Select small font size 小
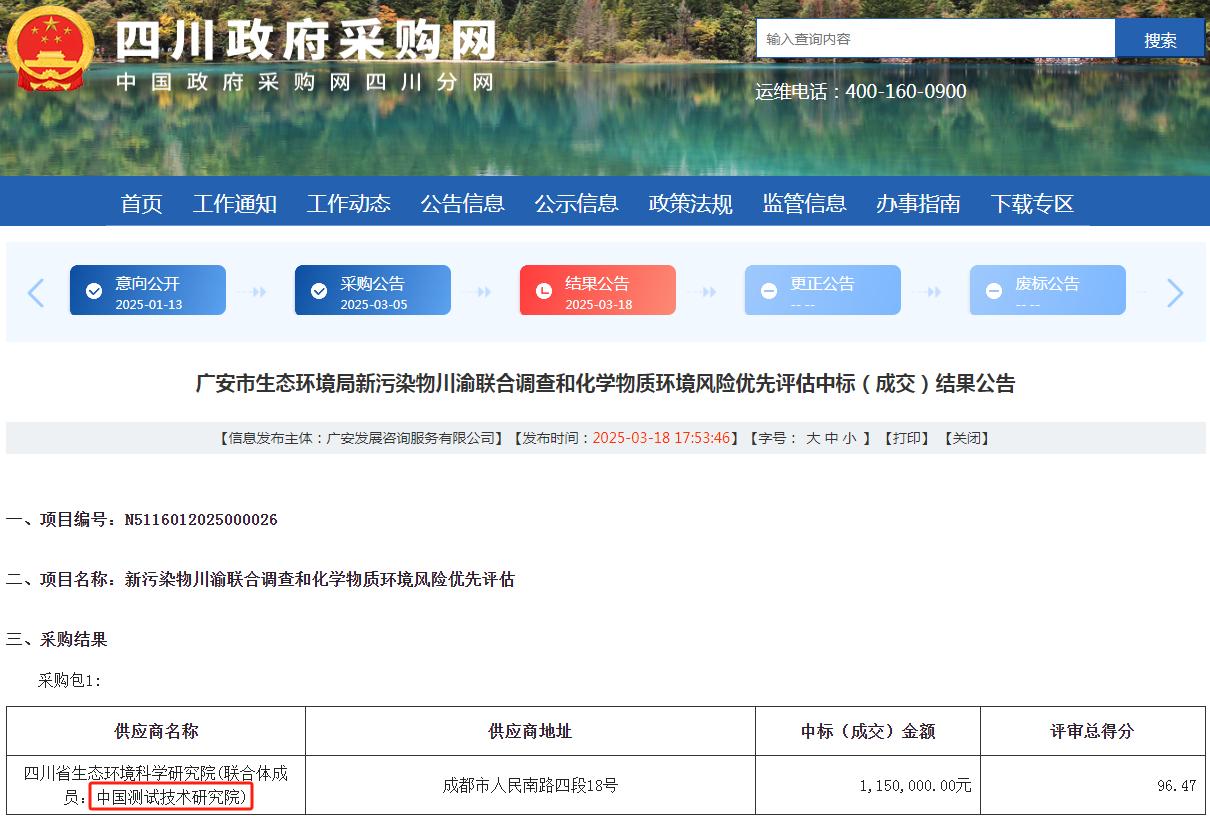 click(x=849, y=438)
